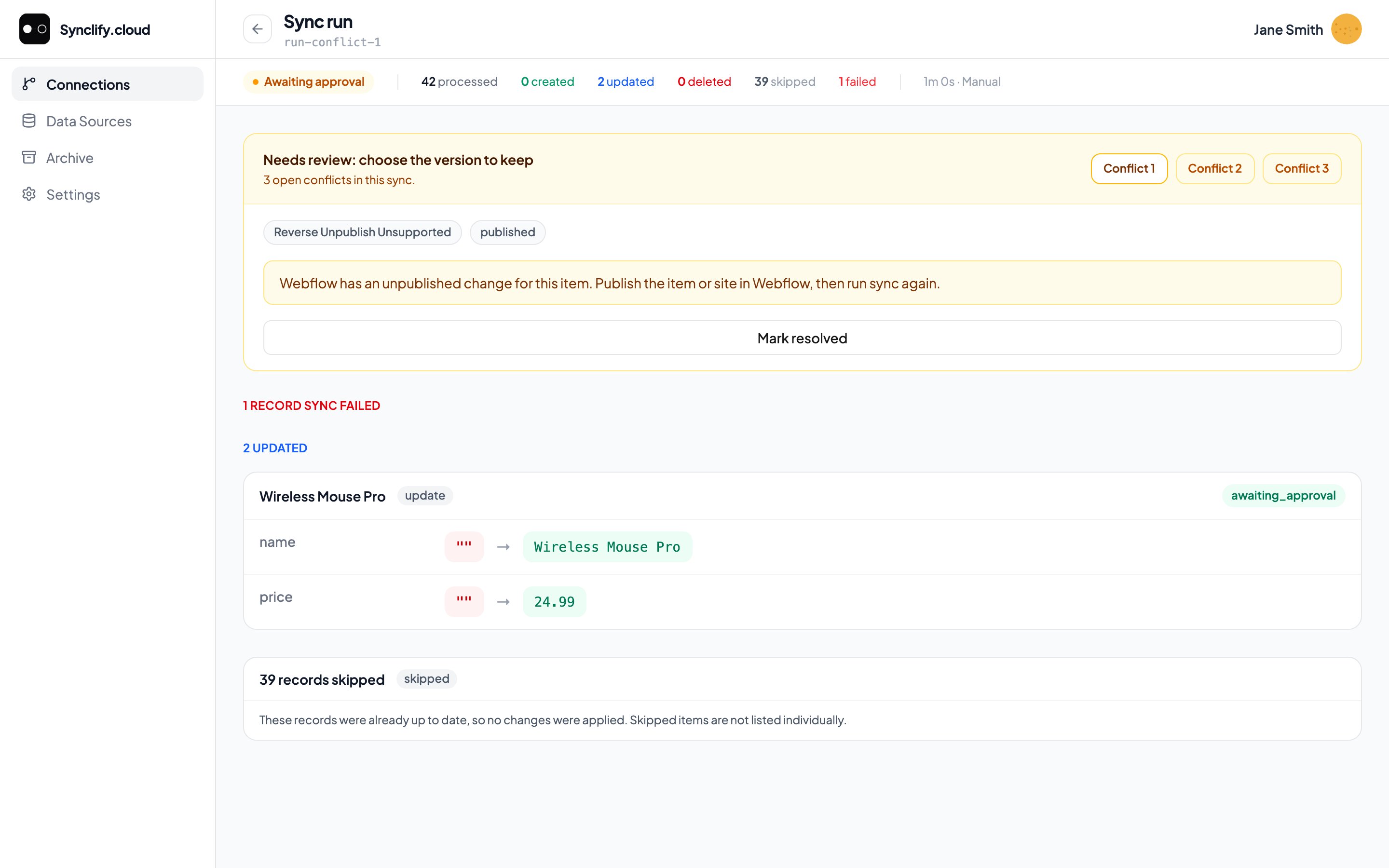Click the Archive box icon

click(29, 158)
